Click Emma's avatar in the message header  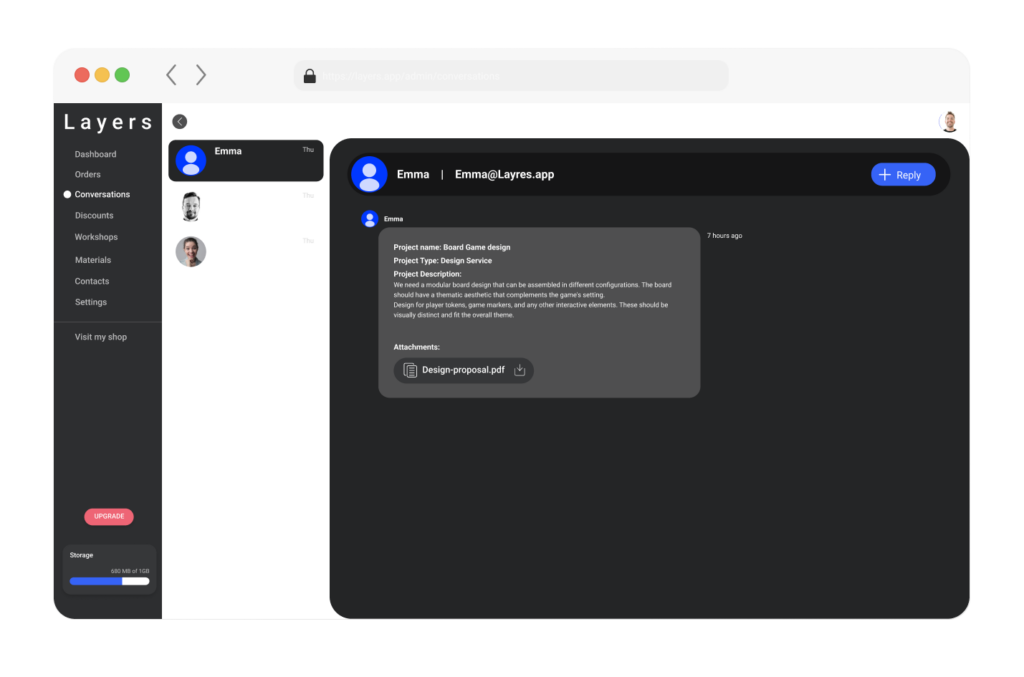pyautogui.click(x=369, y=174)
